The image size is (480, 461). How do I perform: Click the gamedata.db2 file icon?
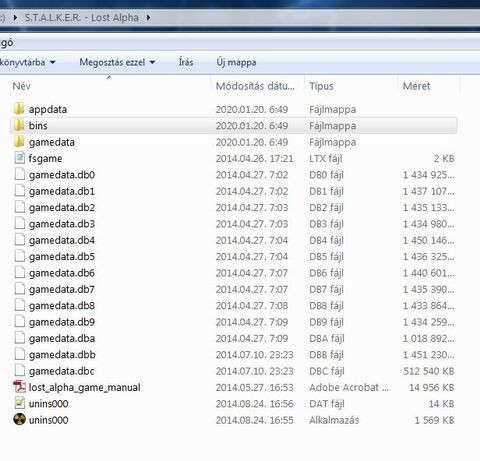click(20, 207)
